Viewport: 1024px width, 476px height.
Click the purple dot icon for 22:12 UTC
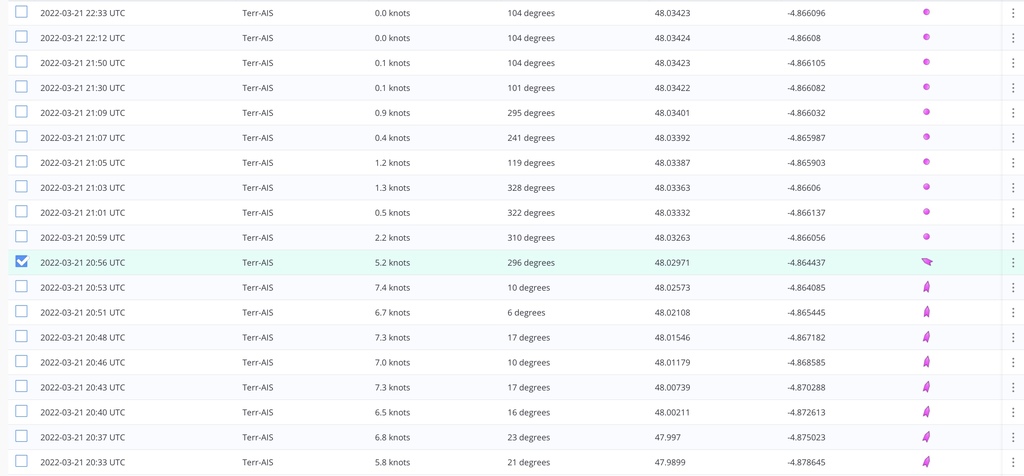click(x=926, y=37)
